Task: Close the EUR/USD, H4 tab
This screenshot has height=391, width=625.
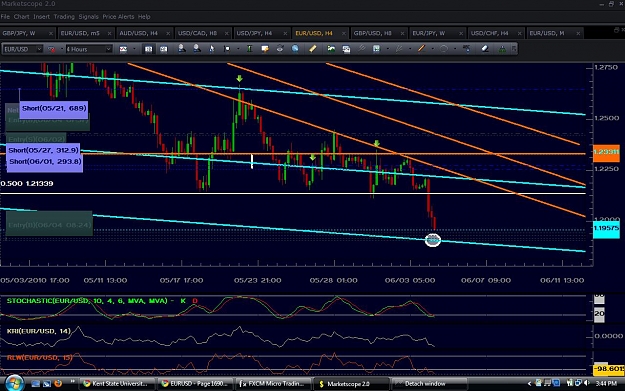Action: 344,33
